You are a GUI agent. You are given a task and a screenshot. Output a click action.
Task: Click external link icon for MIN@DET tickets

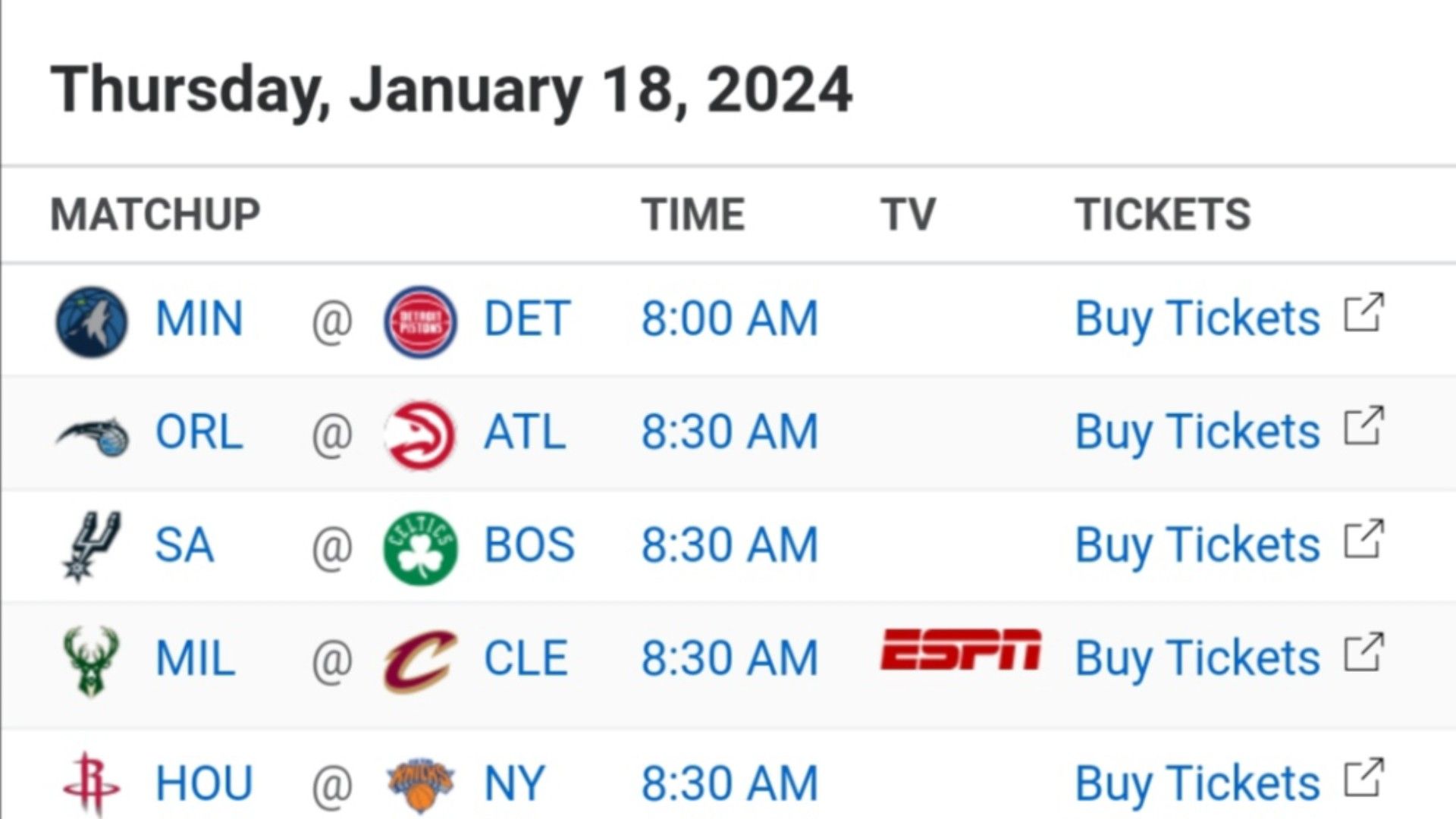1364,312
